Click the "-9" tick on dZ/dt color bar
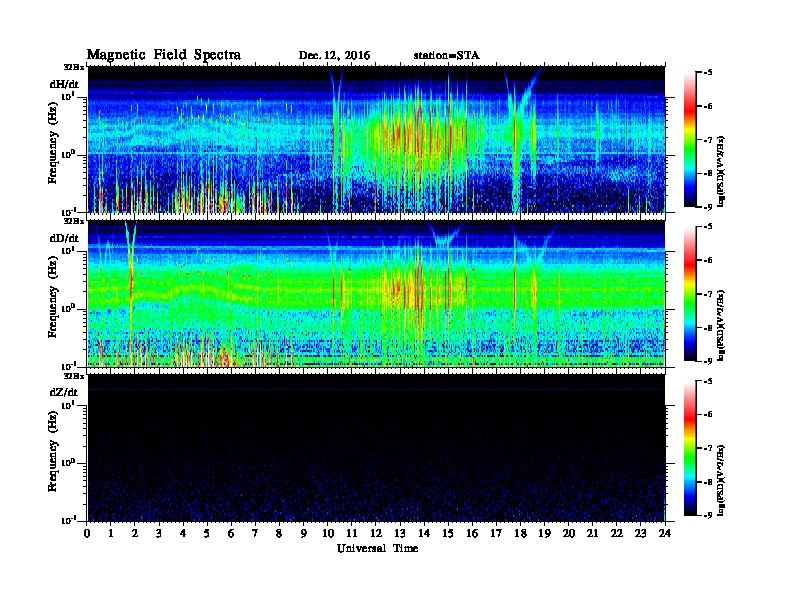The width and height of the screenshot is (792, 612). coord(708,515)
